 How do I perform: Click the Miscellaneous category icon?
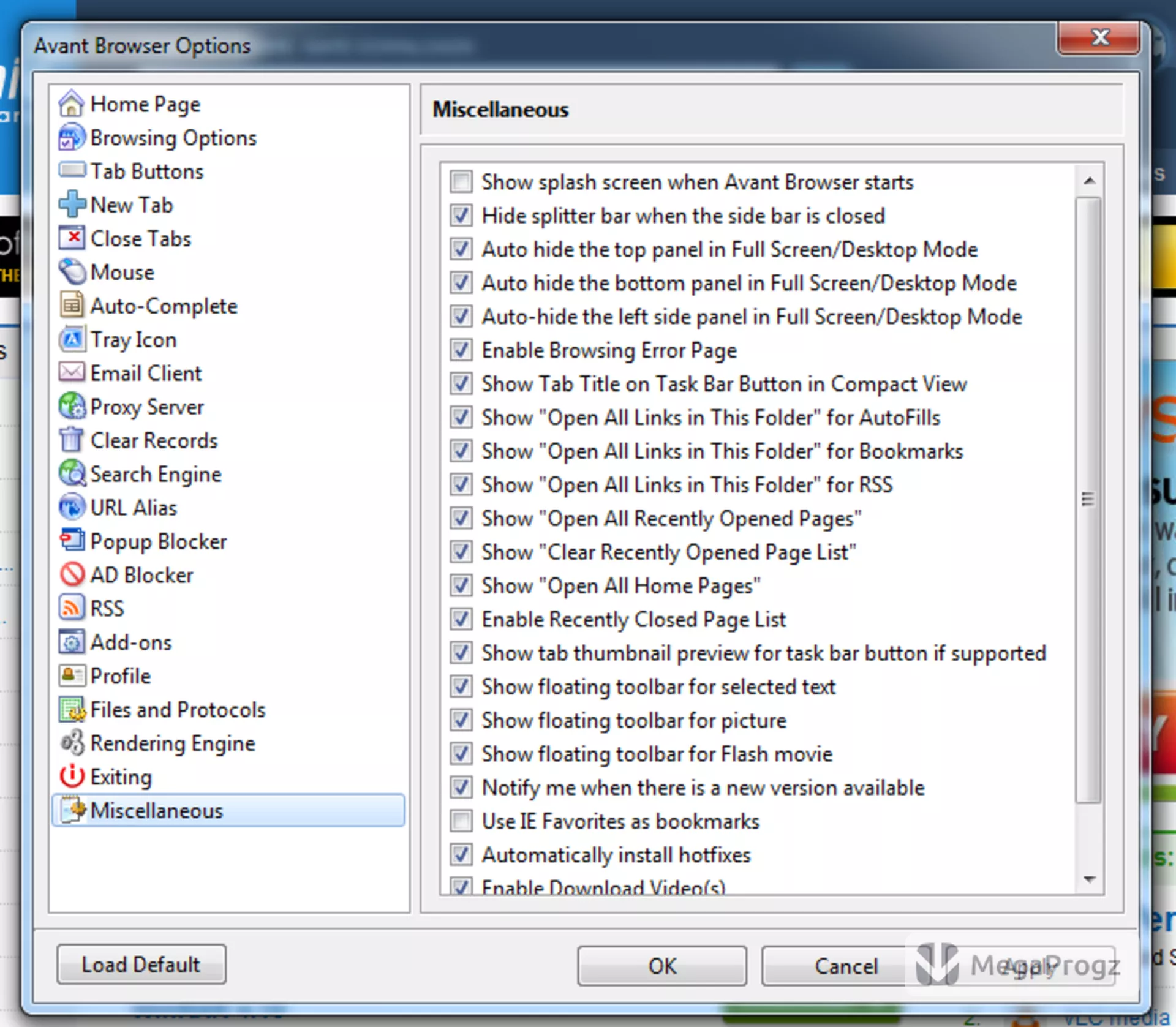73,810
